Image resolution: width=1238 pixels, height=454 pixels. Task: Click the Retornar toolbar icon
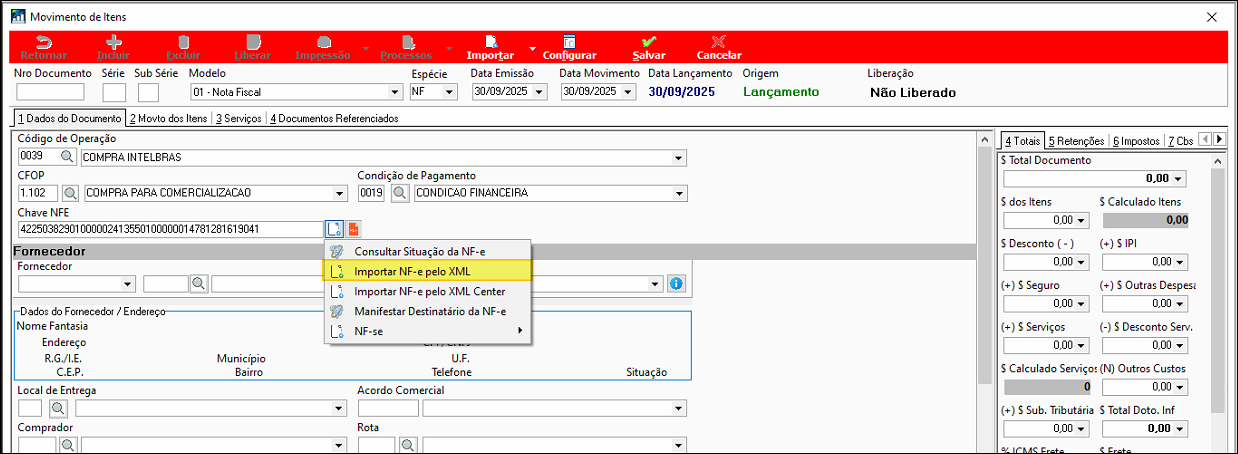click(x=44, y=42)
